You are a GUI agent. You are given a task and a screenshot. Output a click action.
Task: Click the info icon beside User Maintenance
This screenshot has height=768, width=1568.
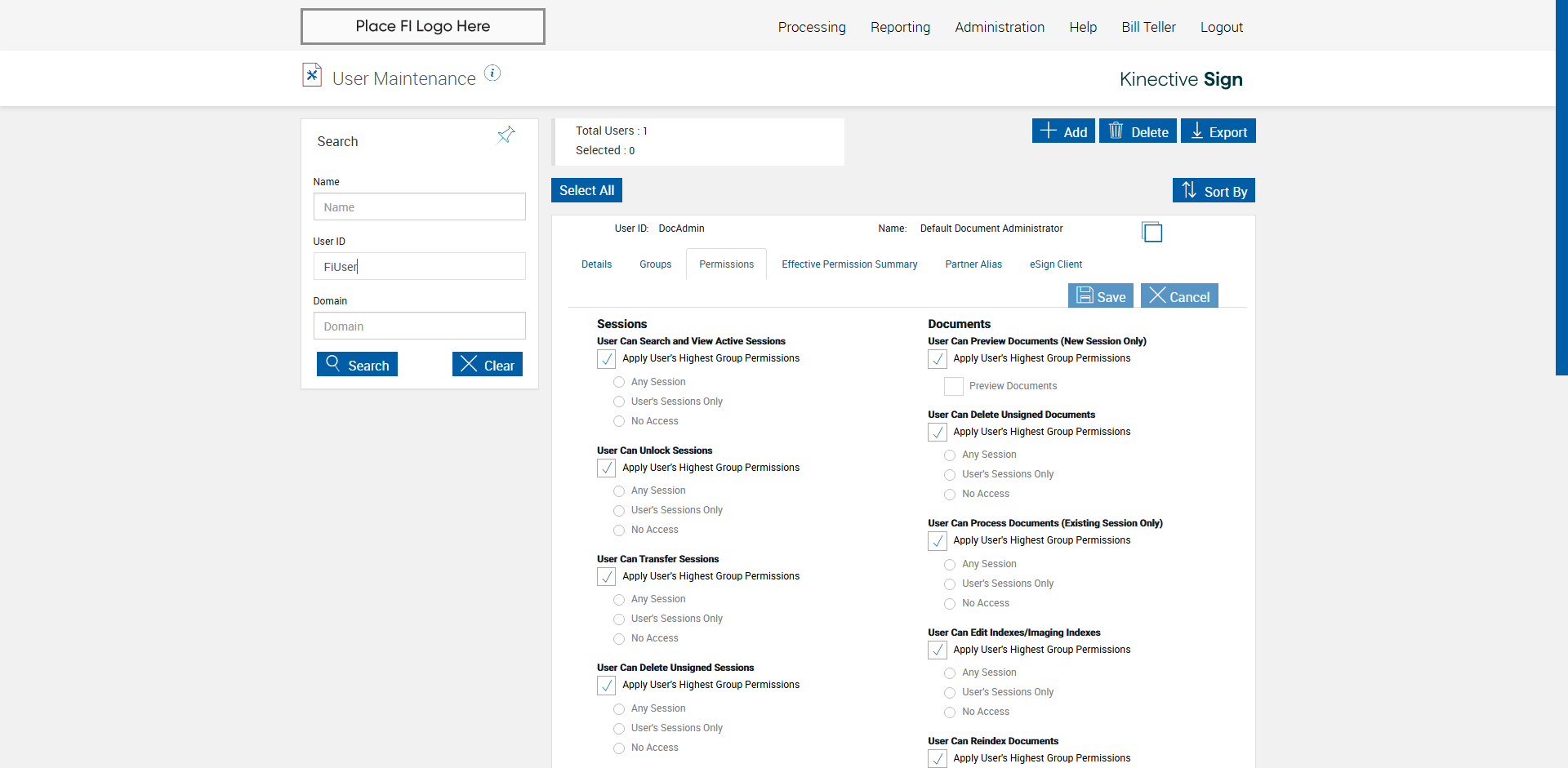point(492,73)
